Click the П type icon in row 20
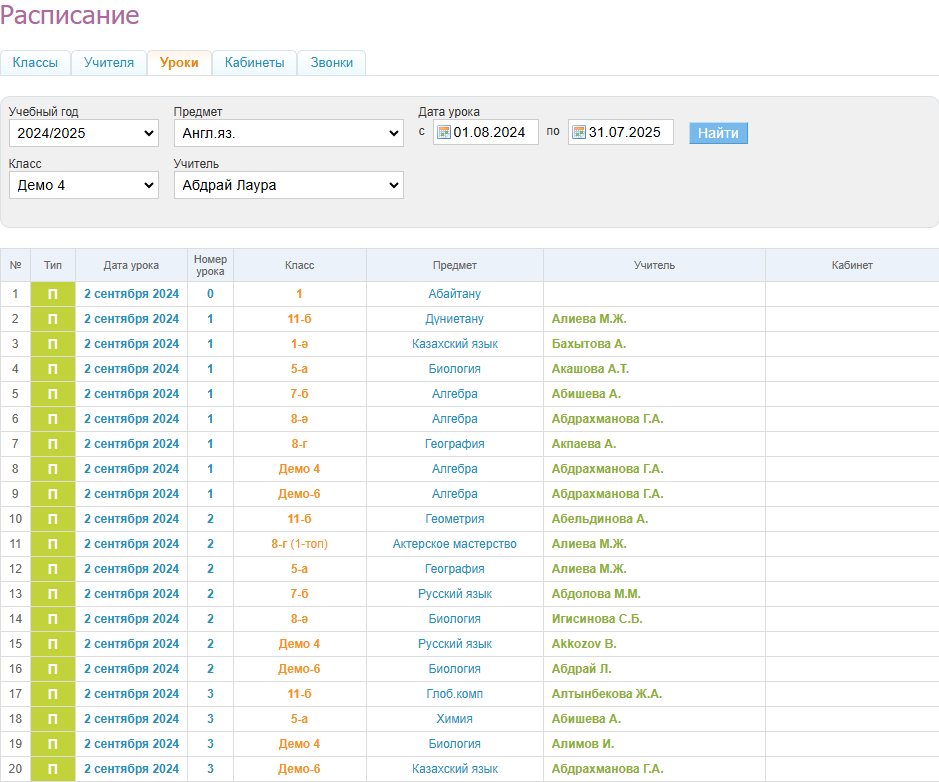The image size is (939, 782). [x=53, y=769]
